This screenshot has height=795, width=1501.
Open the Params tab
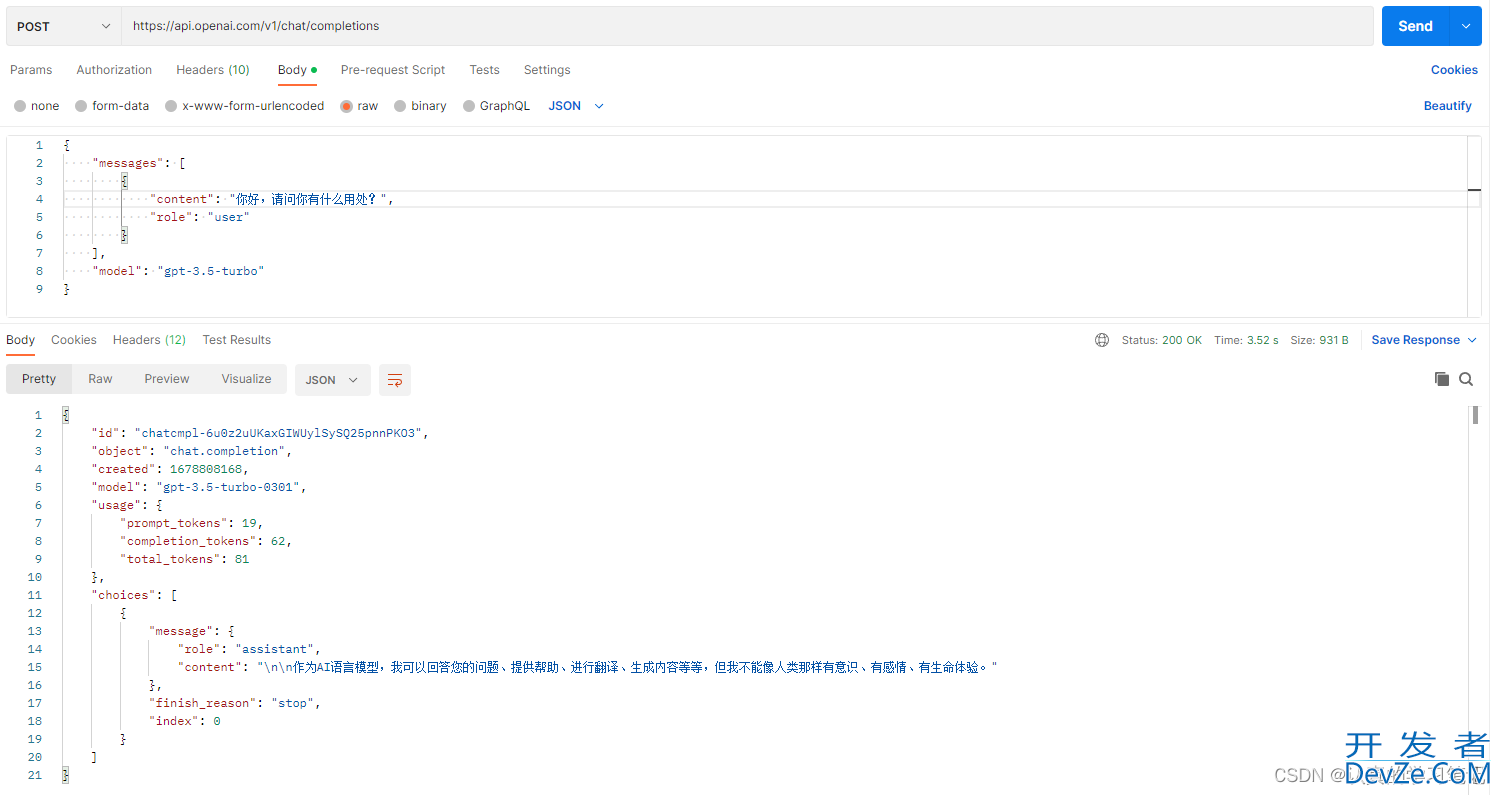31,70
